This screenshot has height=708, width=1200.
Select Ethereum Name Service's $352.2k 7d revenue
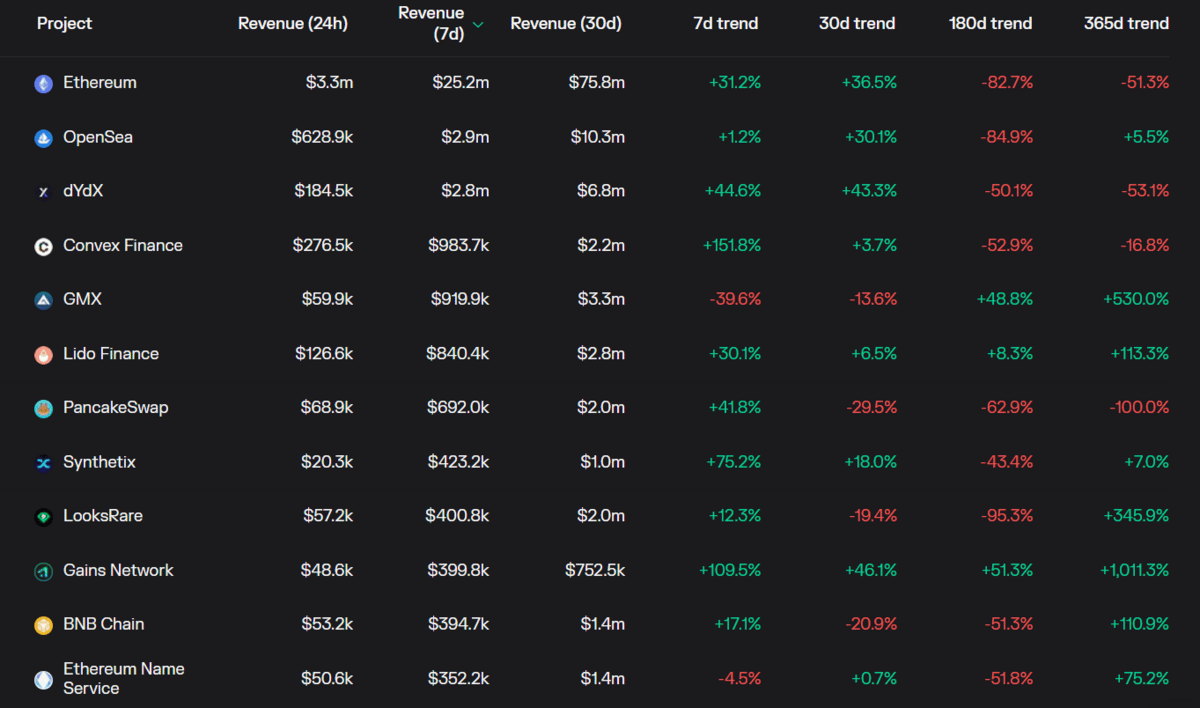(458, 678)
